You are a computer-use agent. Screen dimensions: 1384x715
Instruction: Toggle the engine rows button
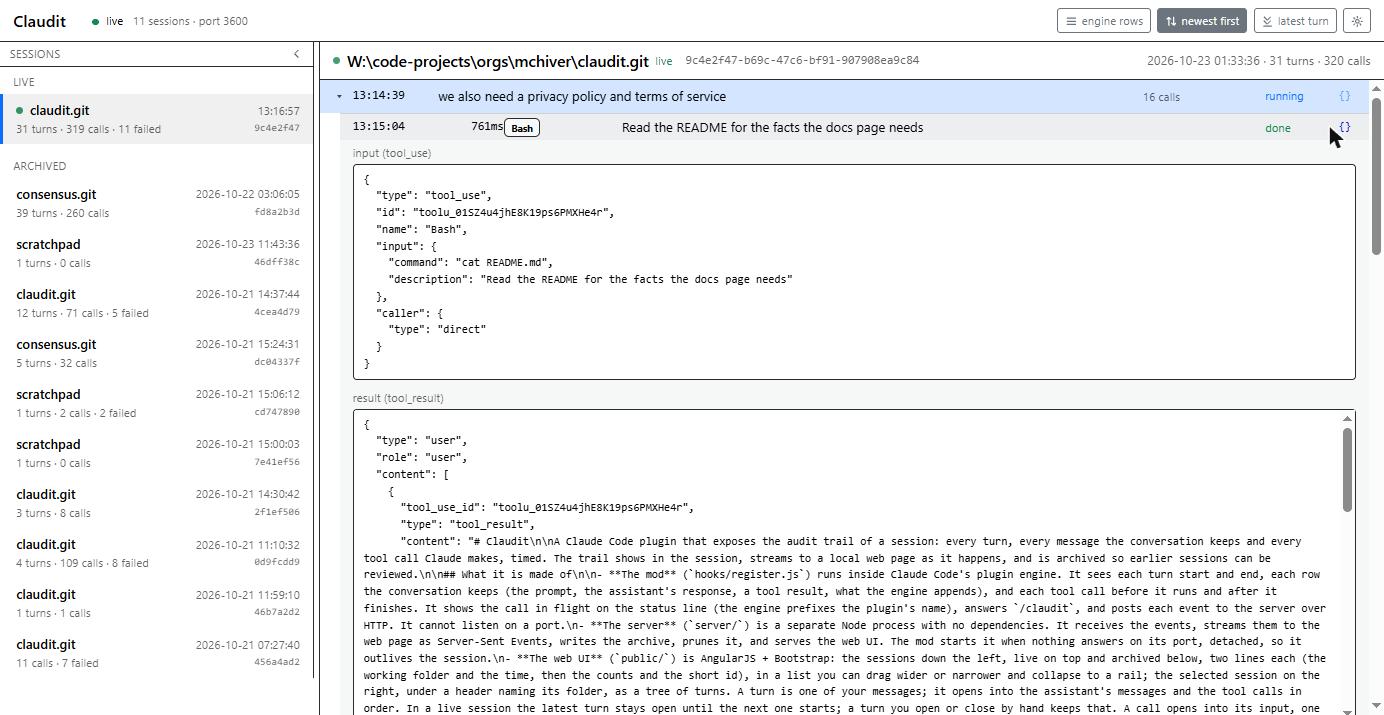[1104, 21]
